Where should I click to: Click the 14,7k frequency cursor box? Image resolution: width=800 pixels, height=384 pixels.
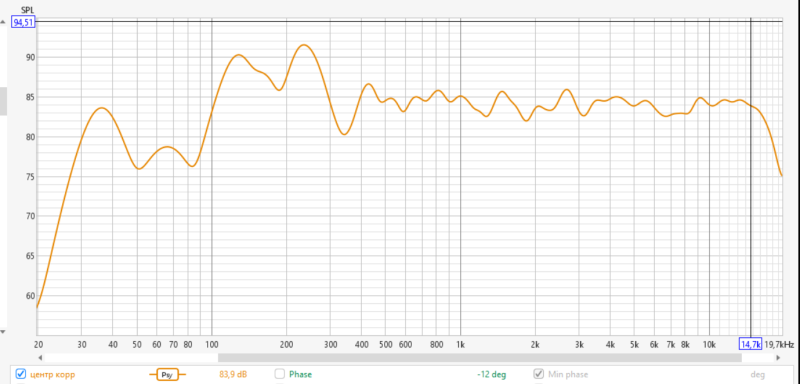tap(751, 344)
